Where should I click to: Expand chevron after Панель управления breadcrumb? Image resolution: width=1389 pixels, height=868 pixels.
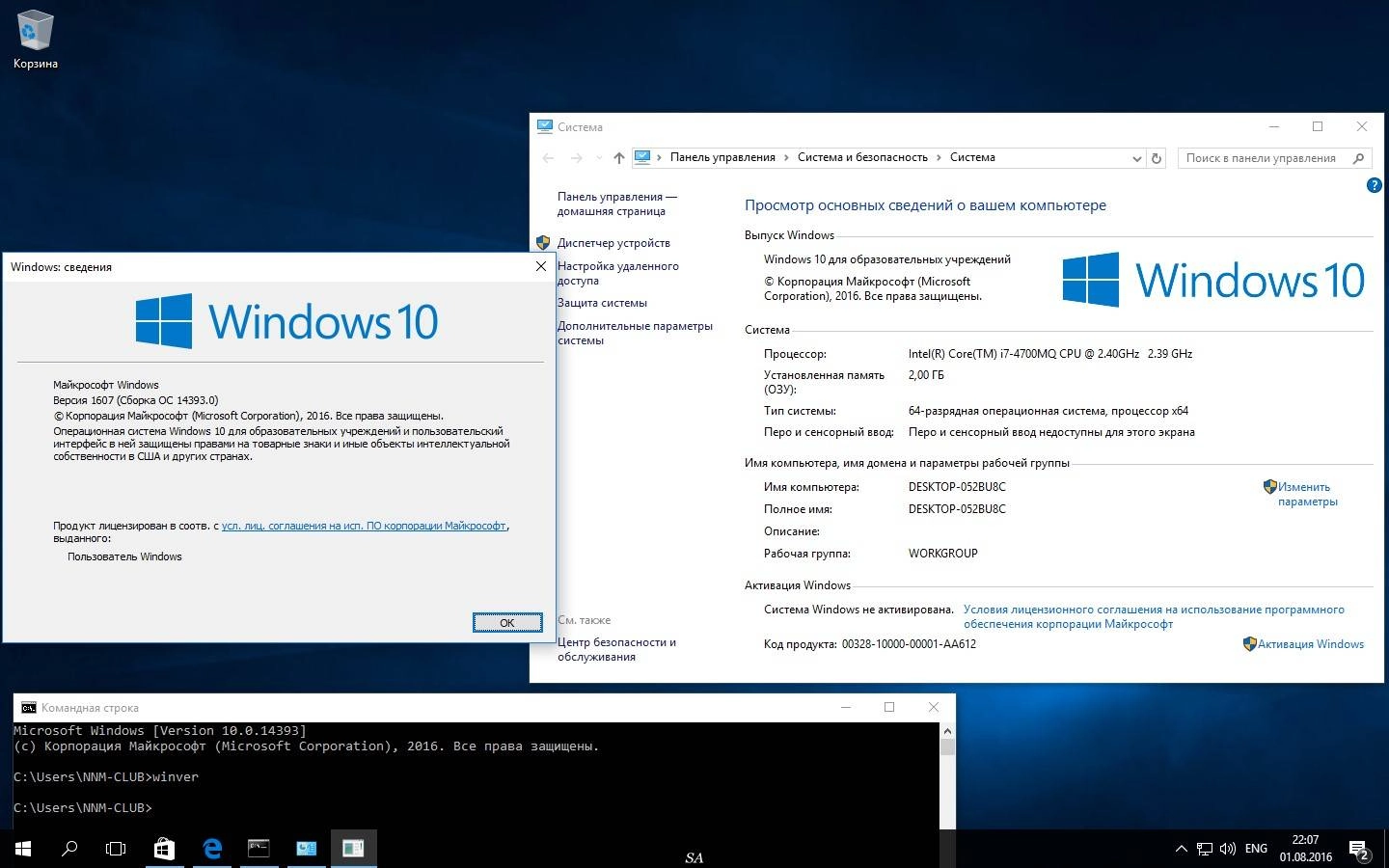click(x=787, y=157)
